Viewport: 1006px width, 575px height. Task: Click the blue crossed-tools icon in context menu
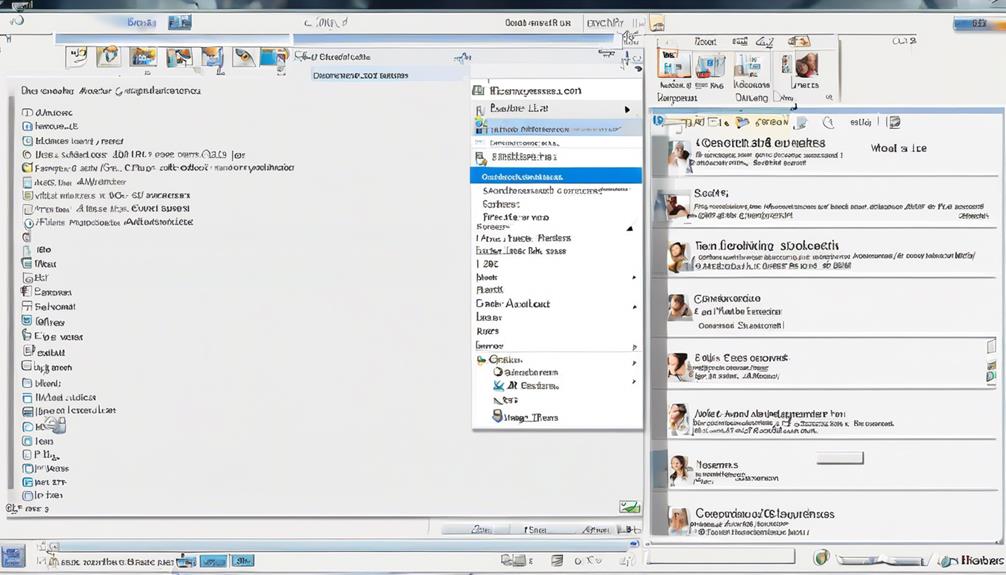coord(499,386)
